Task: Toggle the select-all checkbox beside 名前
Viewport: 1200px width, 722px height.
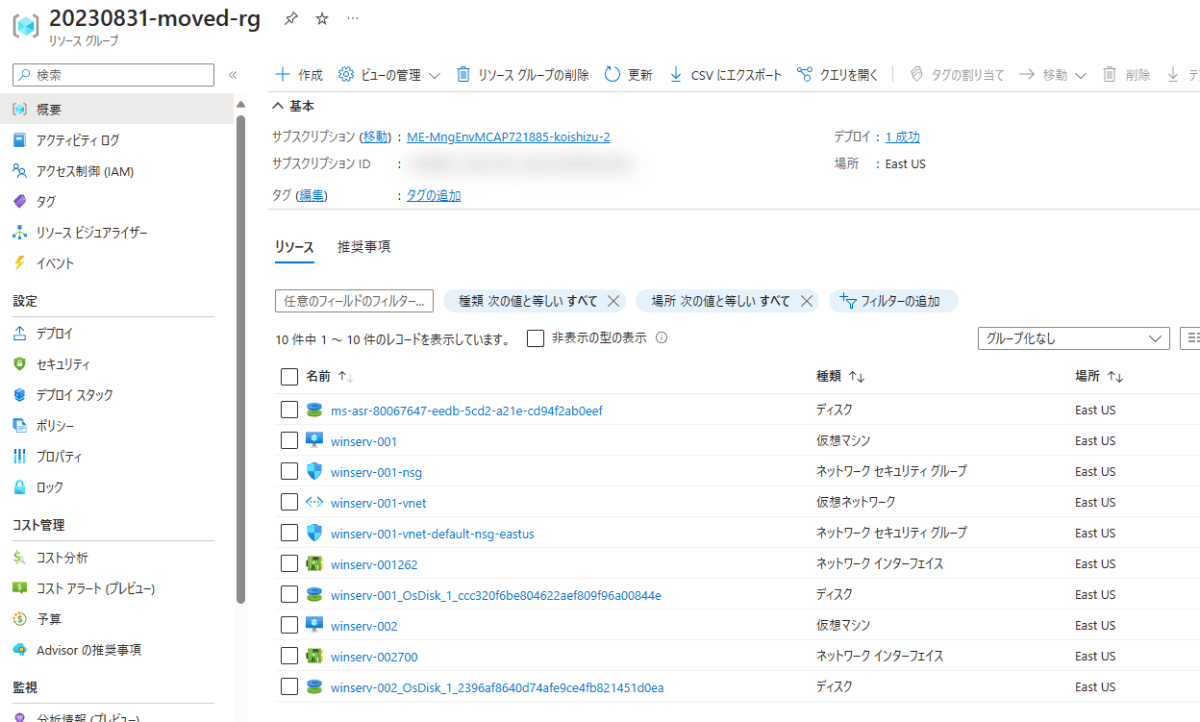Action: (289, 377)
